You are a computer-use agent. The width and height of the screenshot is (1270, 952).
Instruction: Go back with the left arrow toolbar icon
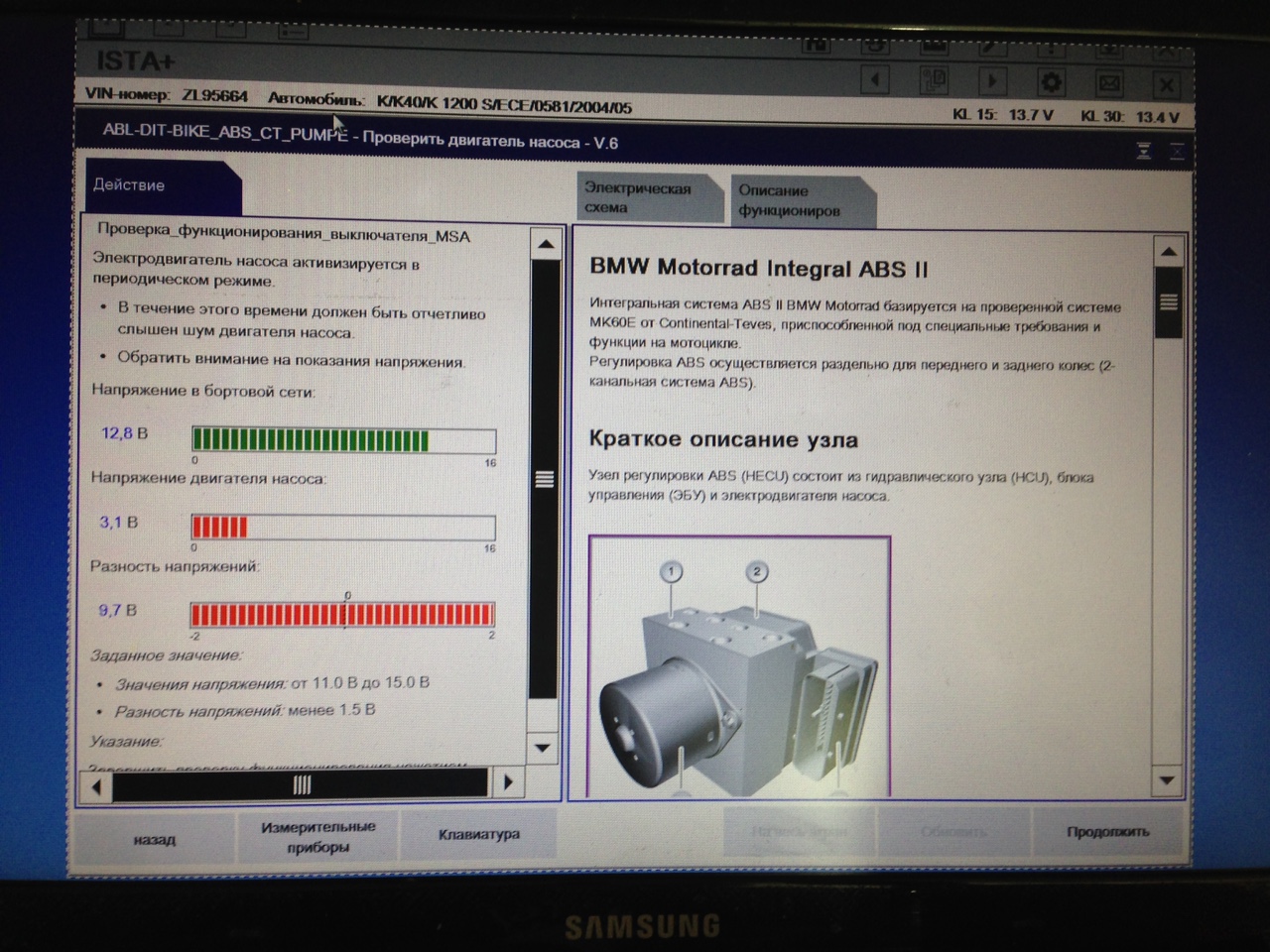(x=874, y=79)
